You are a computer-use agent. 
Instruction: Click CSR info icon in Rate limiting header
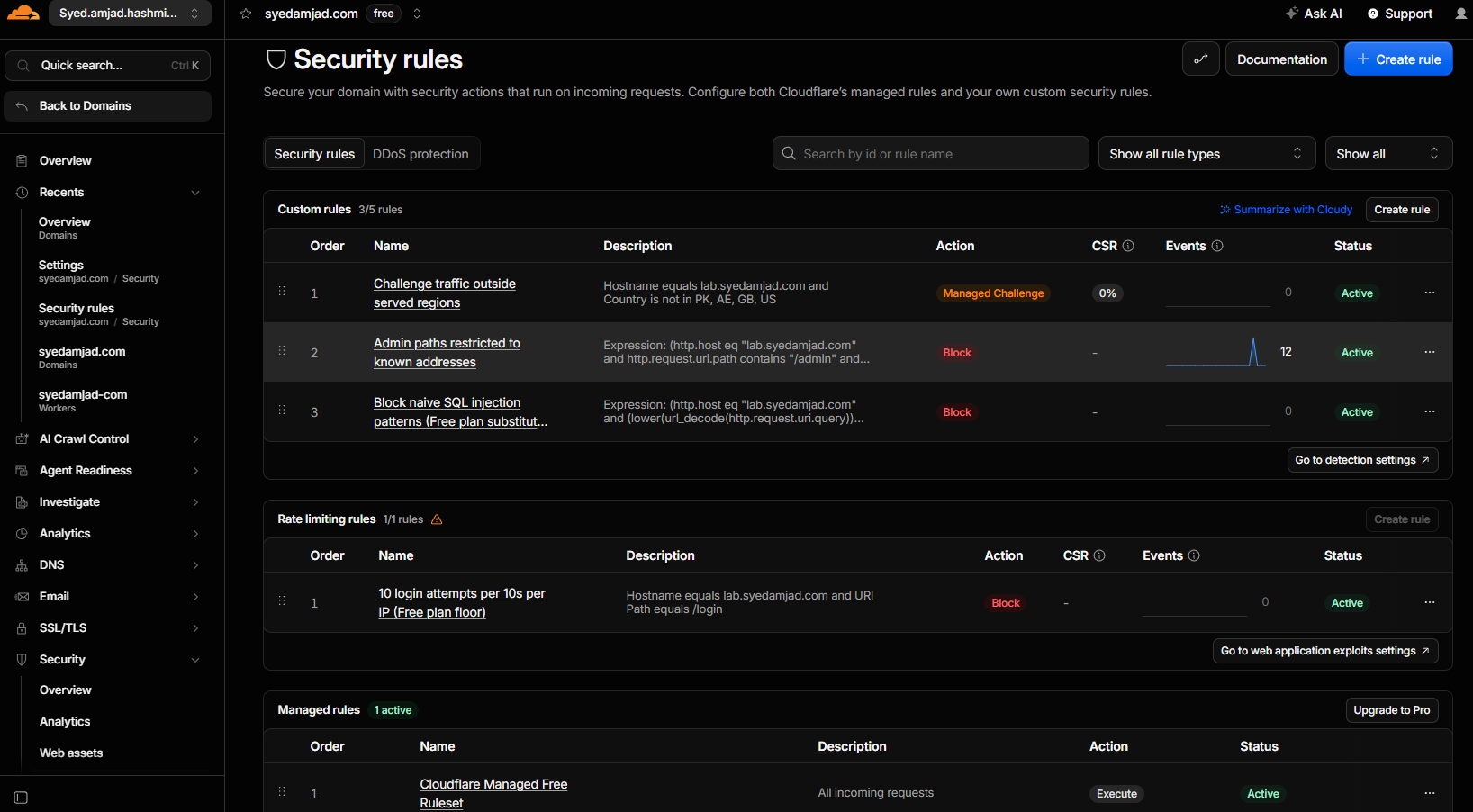click(1099, 555)
